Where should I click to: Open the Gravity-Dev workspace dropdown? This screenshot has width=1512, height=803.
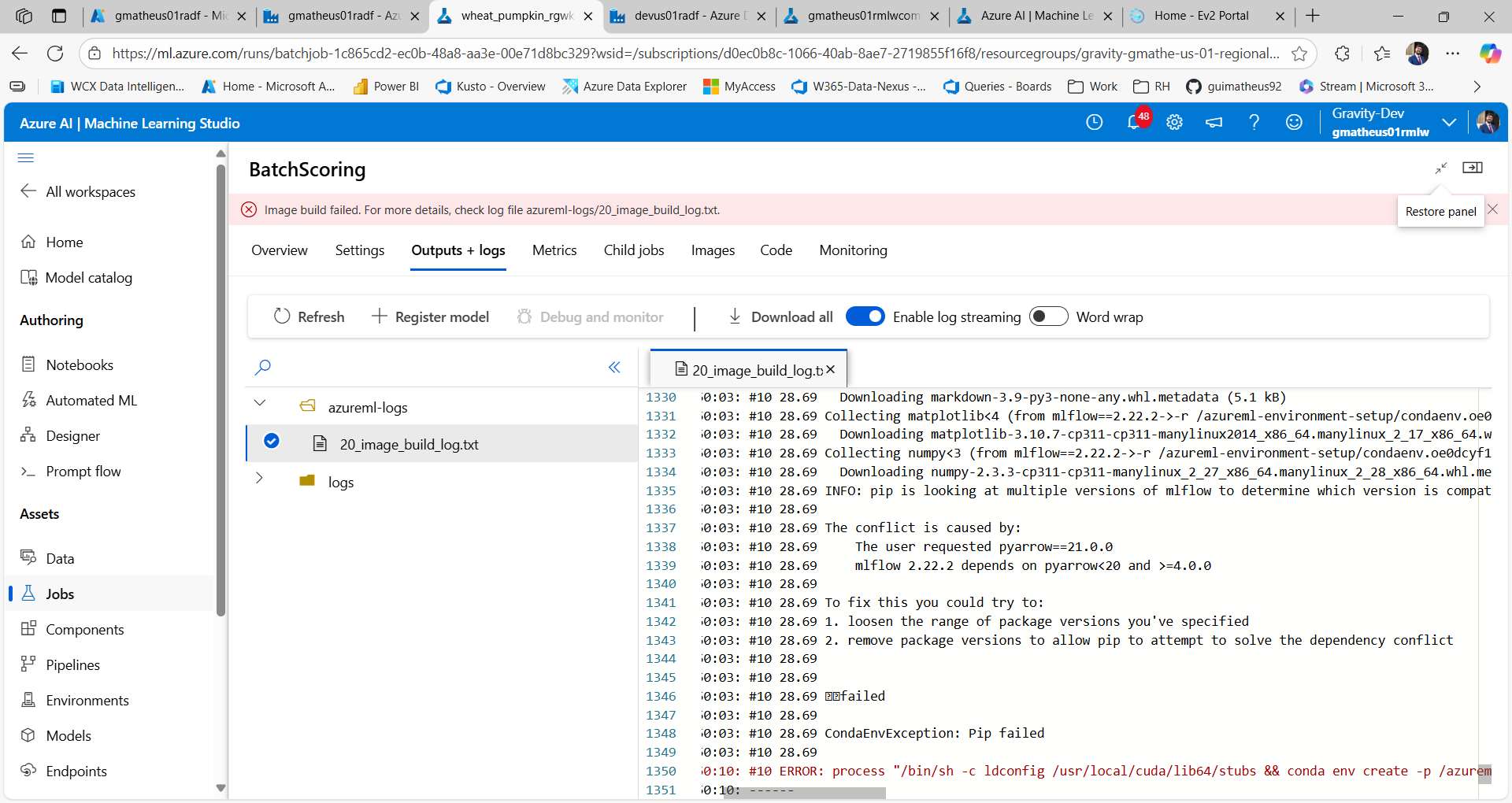tap(1449, 122)
